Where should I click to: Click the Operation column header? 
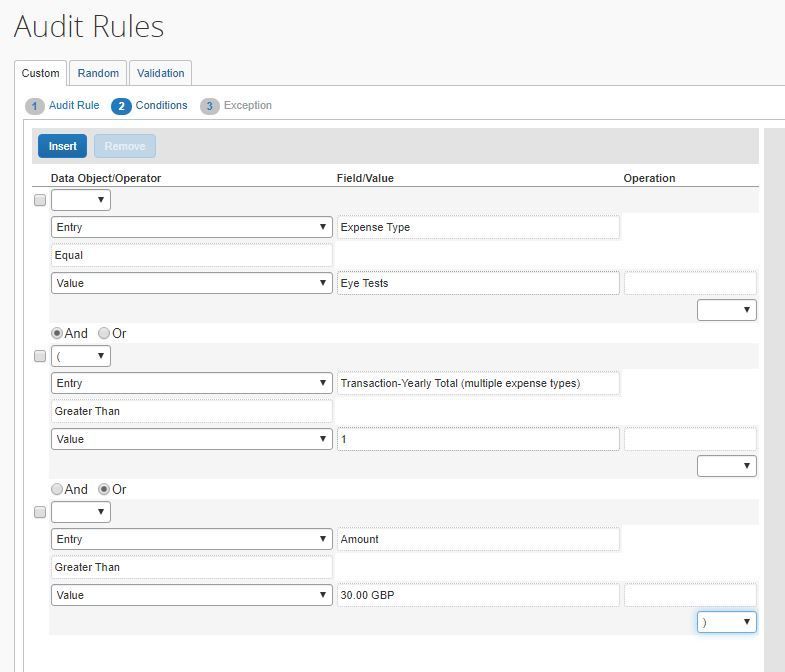(x=649, y=178)
